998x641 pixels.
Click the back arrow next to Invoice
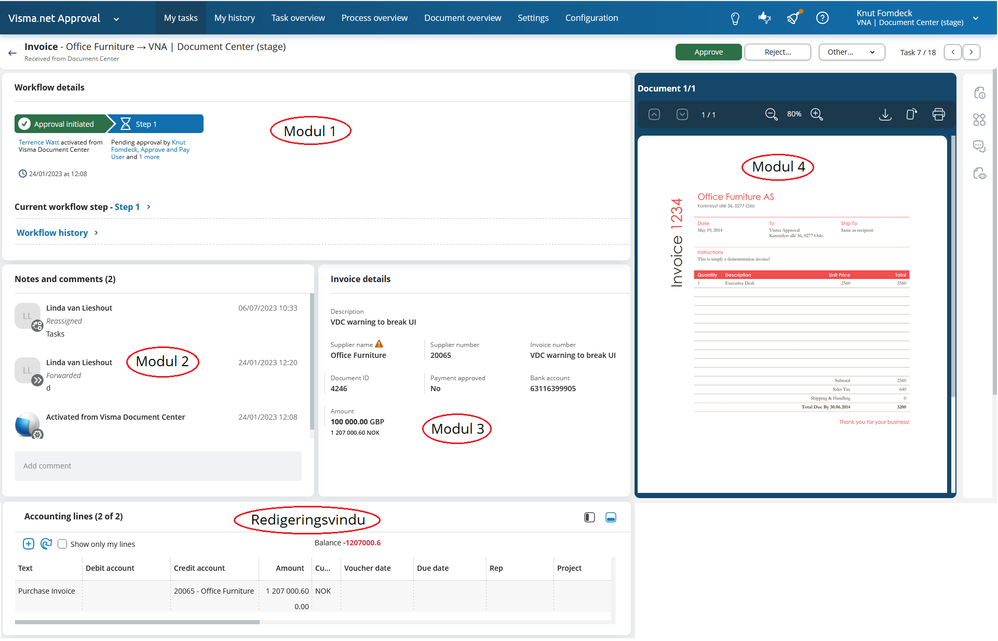coord(12,53)
